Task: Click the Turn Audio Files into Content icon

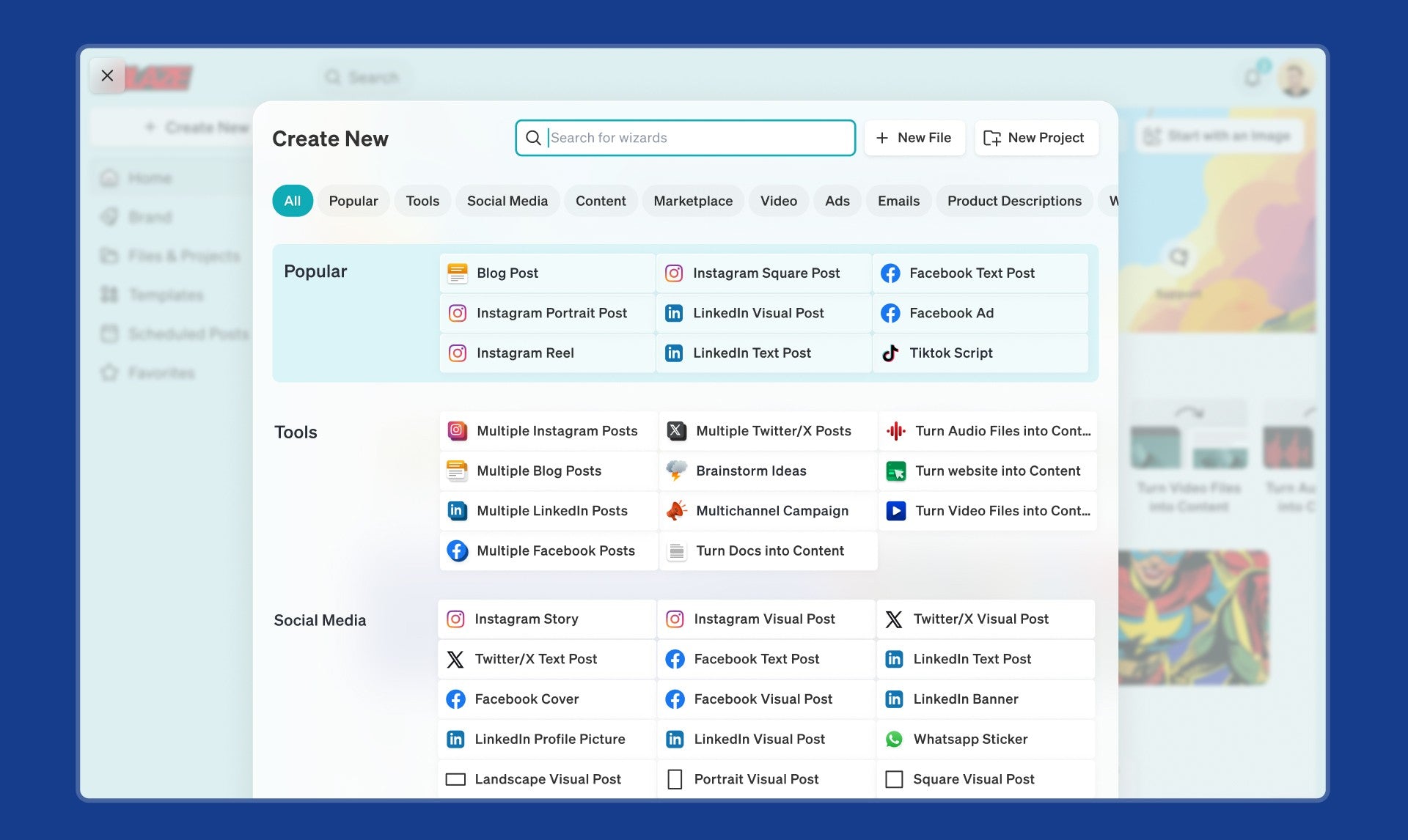Action: tap(896, 431)
